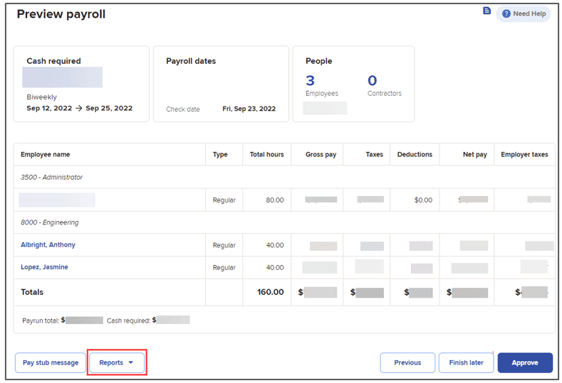This screenshot has width=562, height=383.
Task: Select the 8000 - Engineering group row
Action: tap(284, 222)
